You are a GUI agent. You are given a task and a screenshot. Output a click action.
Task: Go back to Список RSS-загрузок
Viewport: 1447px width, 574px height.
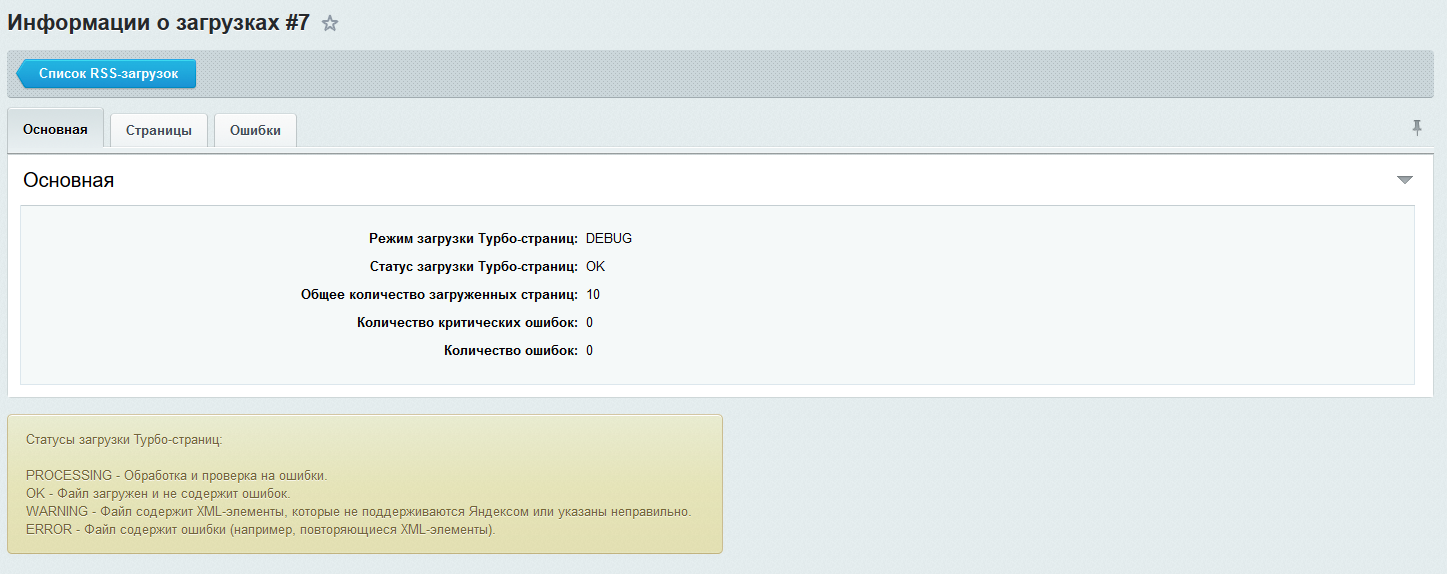(107, 74)
